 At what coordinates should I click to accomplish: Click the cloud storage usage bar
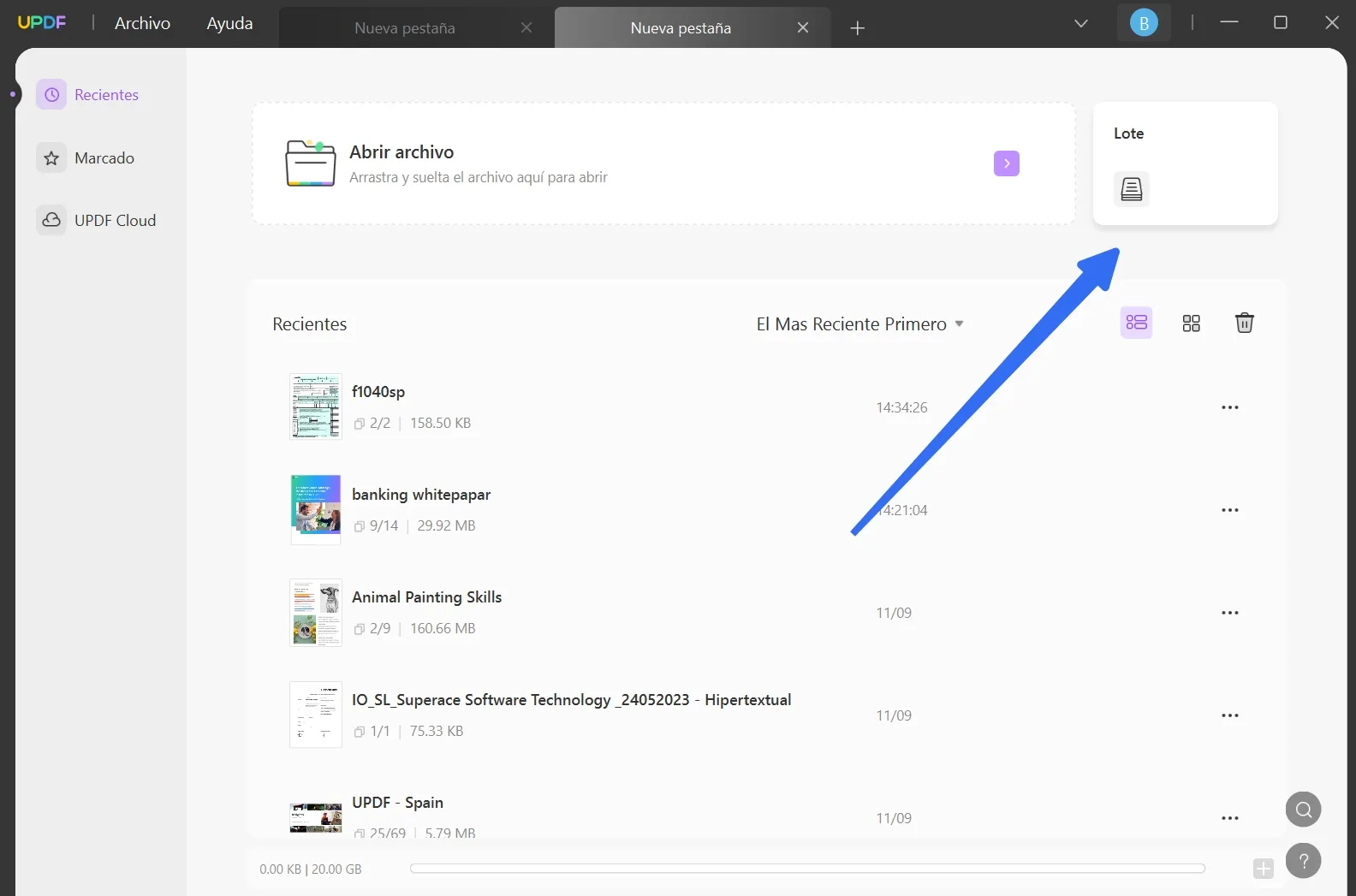click(807, 868)
